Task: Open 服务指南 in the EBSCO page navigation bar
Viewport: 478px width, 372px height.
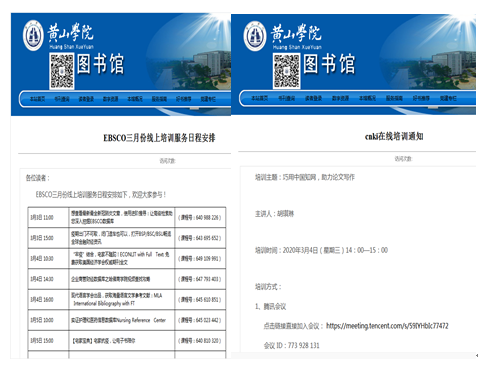Action: point(159,99)
